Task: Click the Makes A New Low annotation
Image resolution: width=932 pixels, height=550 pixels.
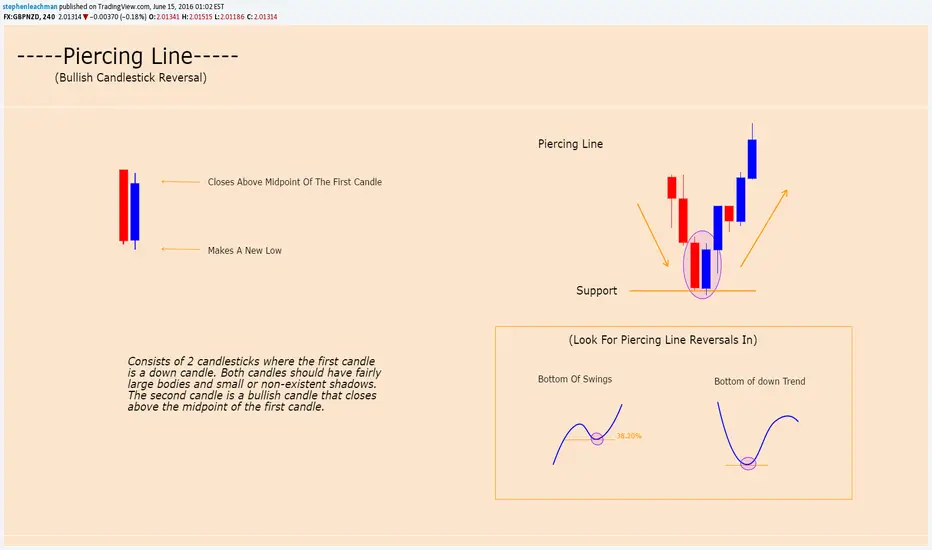Action: pos(245,250)
